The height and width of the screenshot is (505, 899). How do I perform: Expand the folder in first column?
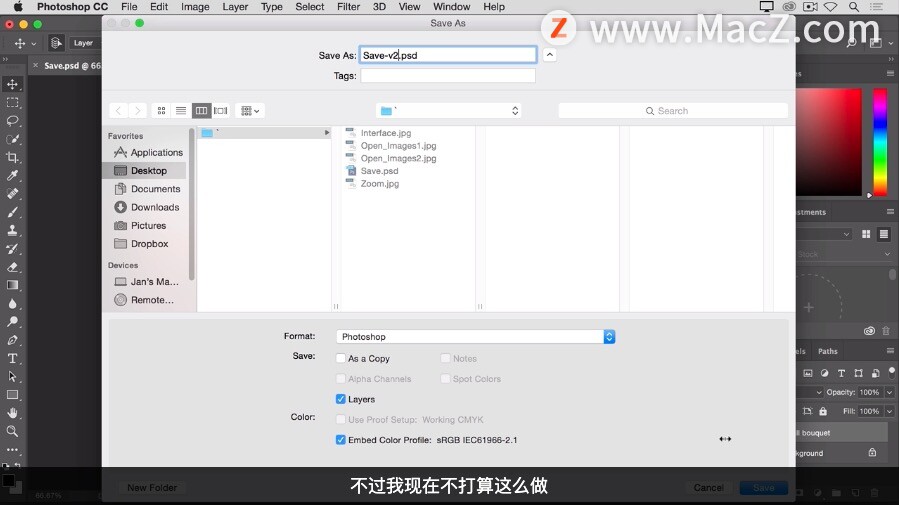[x=327, y=132]
